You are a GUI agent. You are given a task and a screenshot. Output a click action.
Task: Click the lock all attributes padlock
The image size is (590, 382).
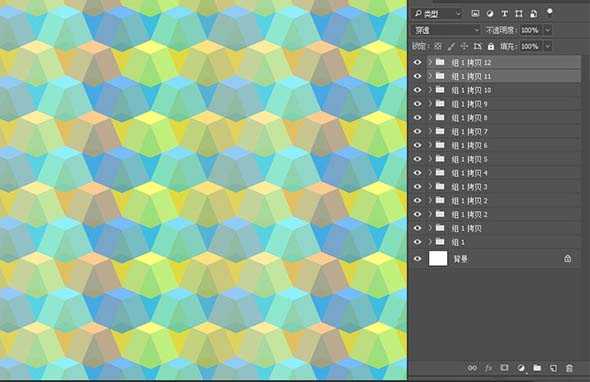click(491, 46)
